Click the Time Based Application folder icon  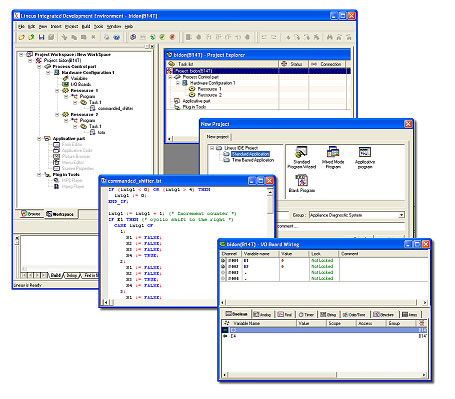[227, 160]
